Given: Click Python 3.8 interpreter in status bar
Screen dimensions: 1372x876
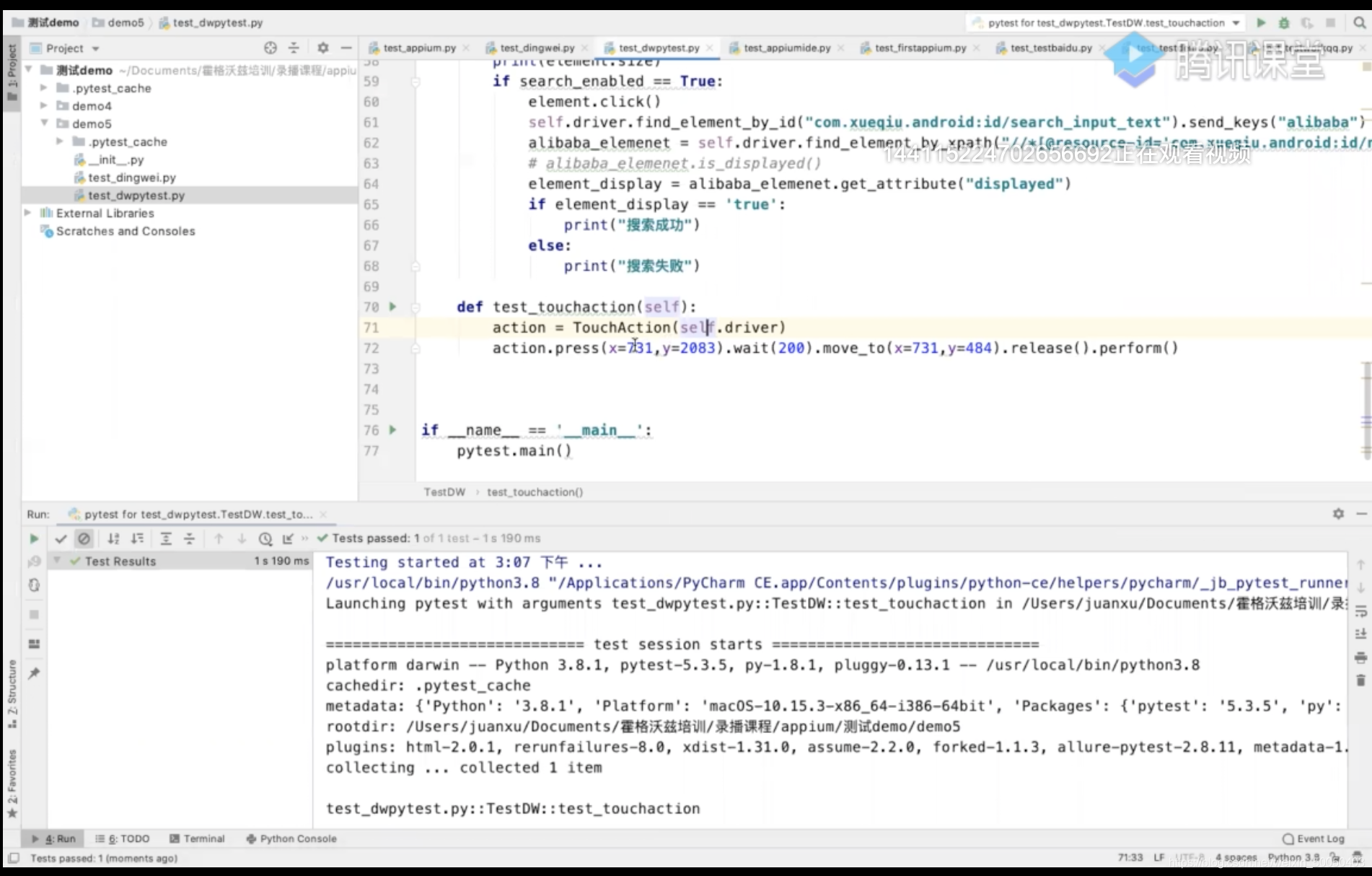Looking at the screenshot, I should point(1293,858).
